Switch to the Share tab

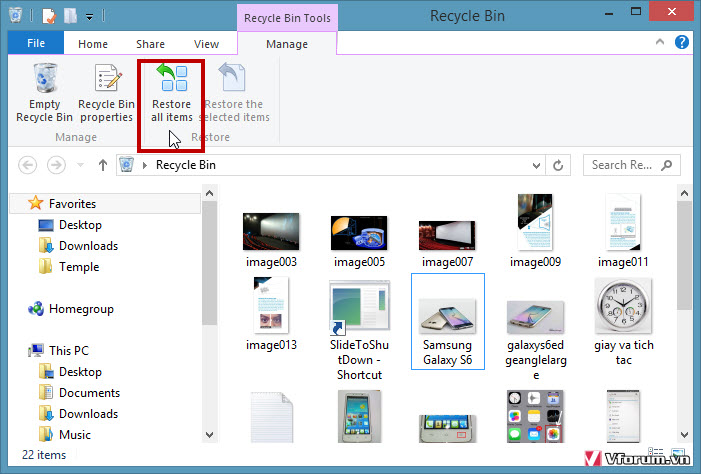[151, 44]
